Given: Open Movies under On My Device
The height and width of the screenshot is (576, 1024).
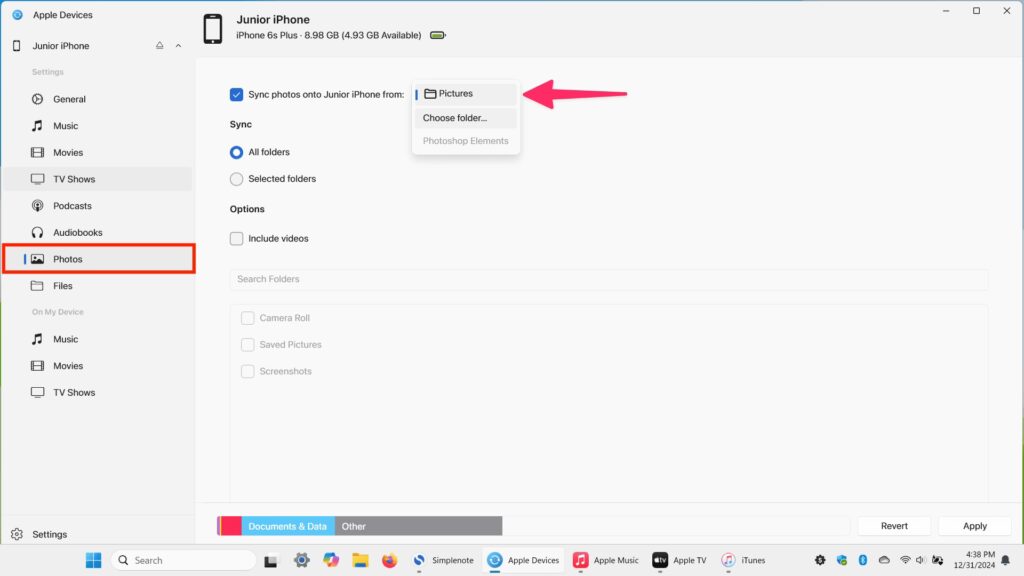Looking at the screenshot, I should [68, 366].
